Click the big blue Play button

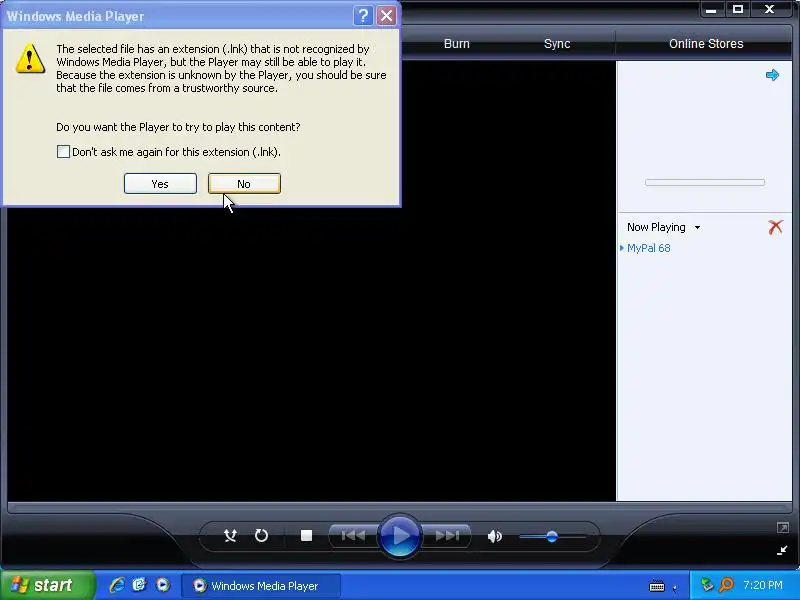coord(400,536)
